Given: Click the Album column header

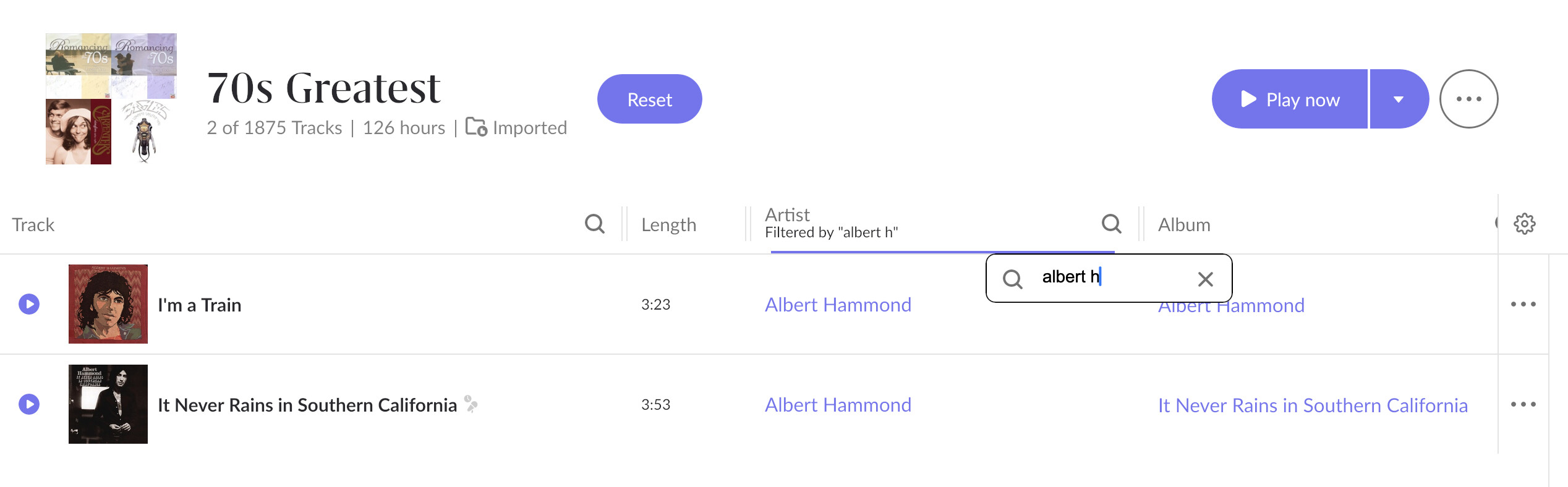Looking at the screenshot, I should point(1184,224).
